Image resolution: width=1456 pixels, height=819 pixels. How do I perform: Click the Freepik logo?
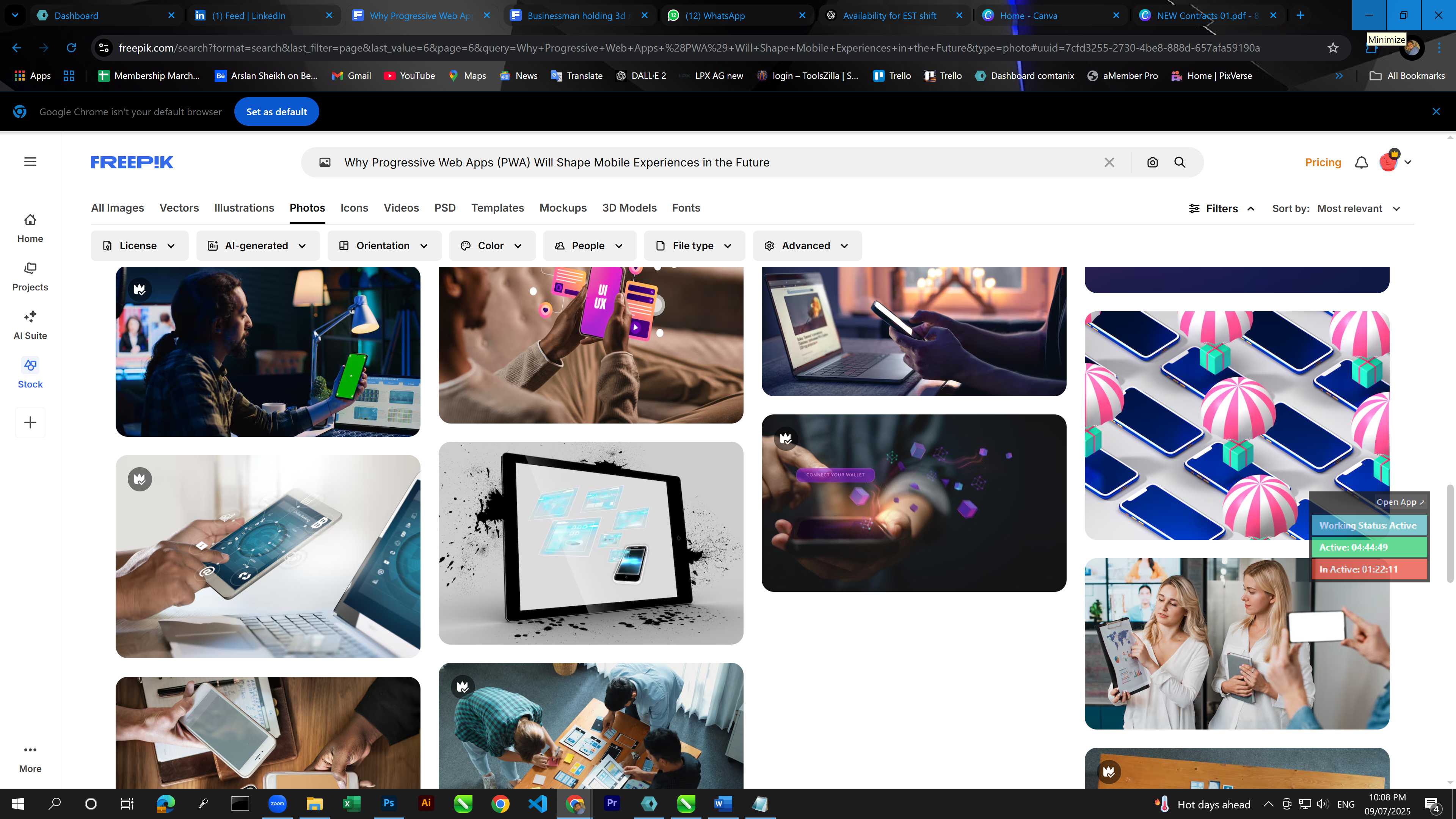132,162
